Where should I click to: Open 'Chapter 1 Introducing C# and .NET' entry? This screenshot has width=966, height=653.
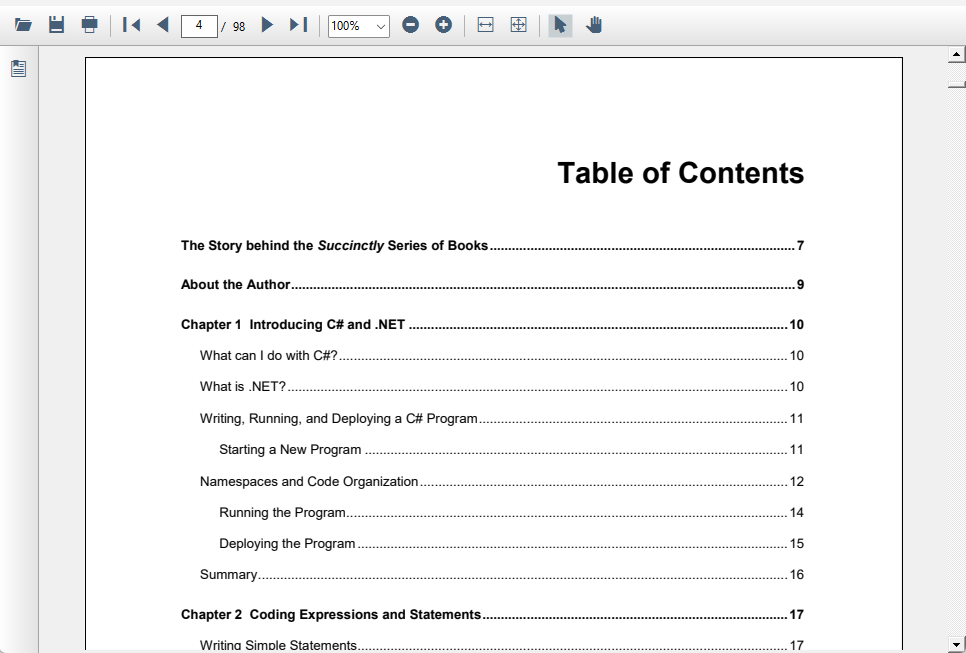[x=492, y=325]
